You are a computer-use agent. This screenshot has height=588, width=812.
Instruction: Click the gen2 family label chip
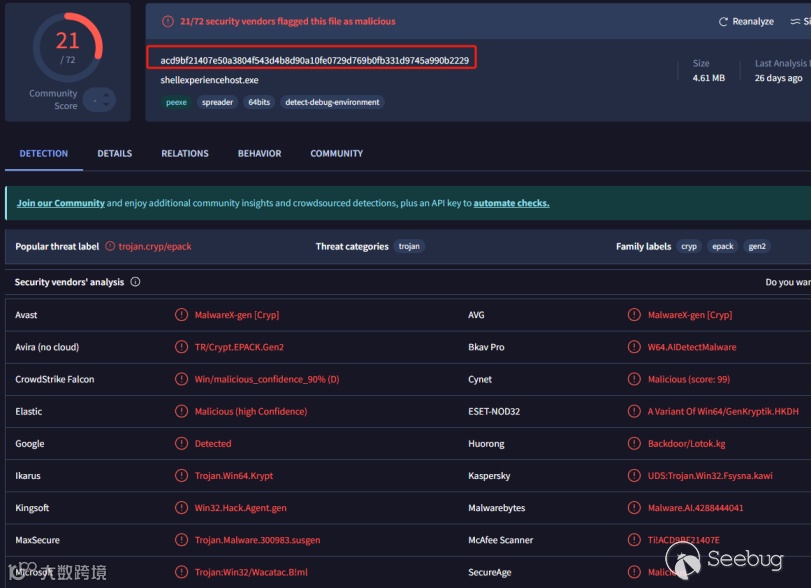pos(757,246)
